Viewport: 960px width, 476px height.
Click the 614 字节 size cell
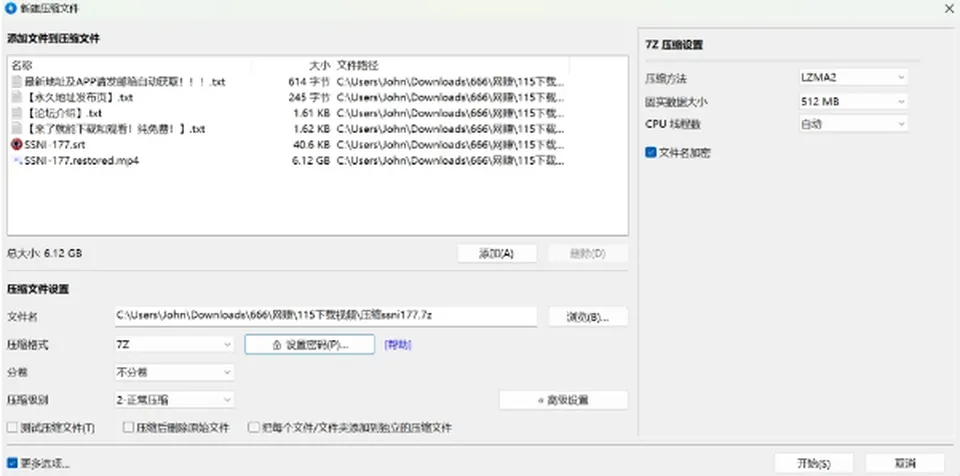point(309,81)
